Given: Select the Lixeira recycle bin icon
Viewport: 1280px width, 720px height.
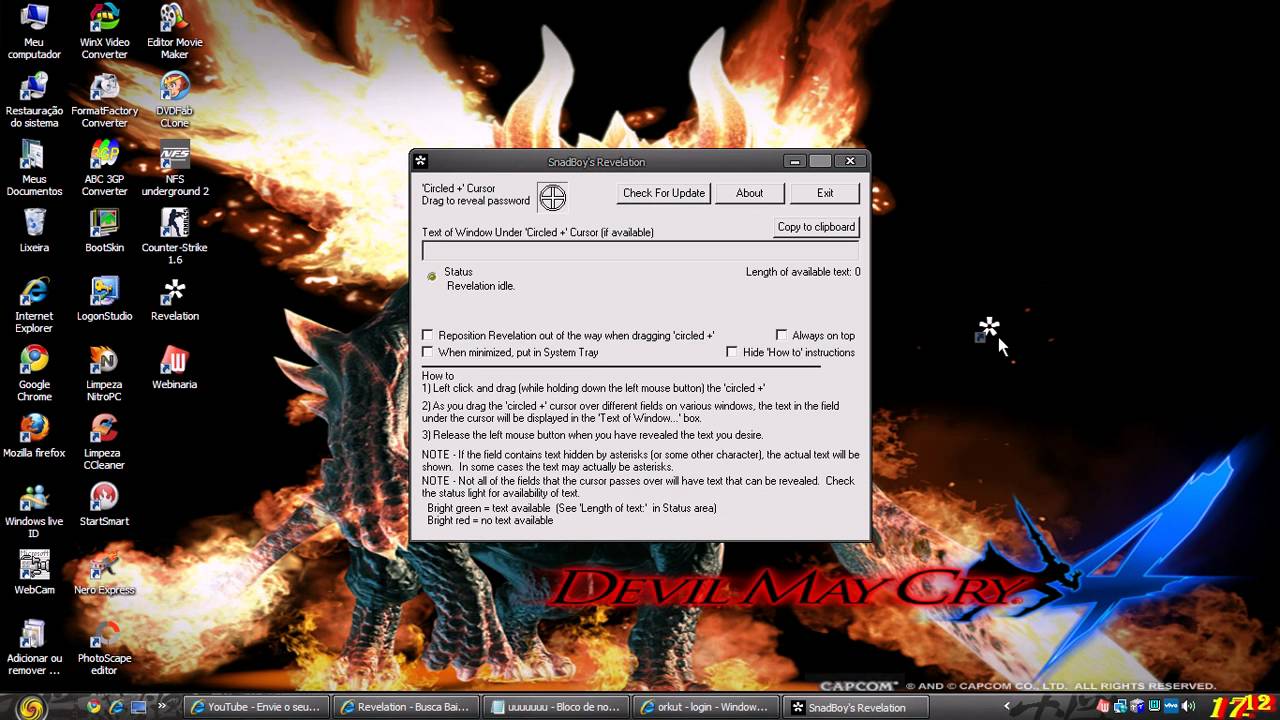Looking at the screenshot, I should click(x=34, y=230).
